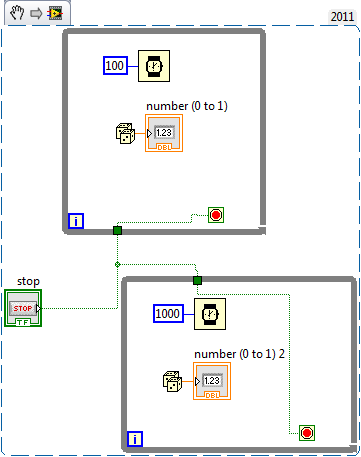Viewport: 361px width, 457px height.
Task: Toggle the stop Boolean control terminal
Action: click(23, 308)
